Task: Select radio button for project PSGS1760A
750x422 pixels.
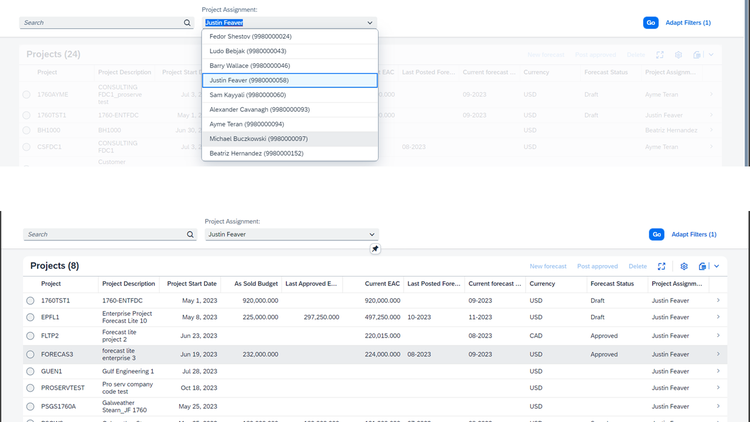Action: 30,407
